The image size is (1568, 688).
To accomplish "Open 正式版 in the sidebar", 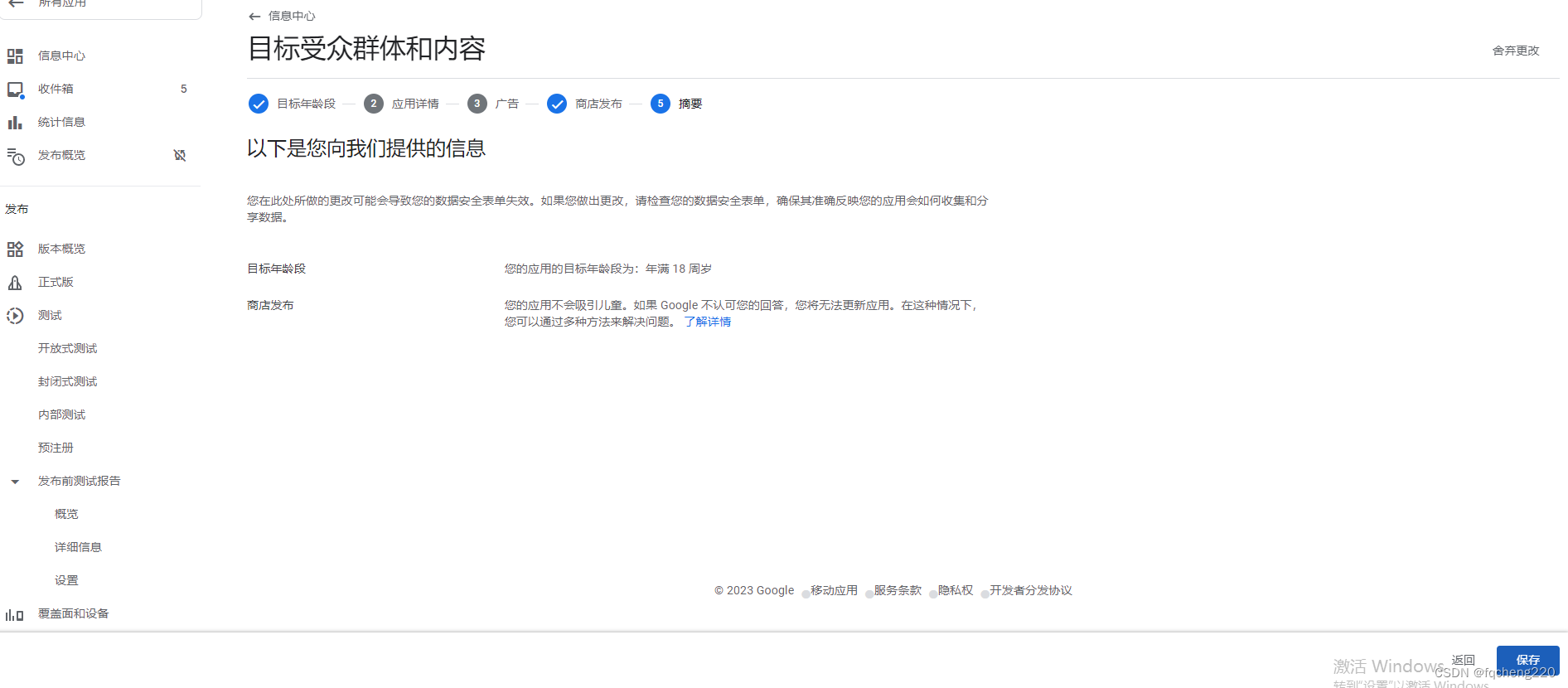I will coord(56,282).
